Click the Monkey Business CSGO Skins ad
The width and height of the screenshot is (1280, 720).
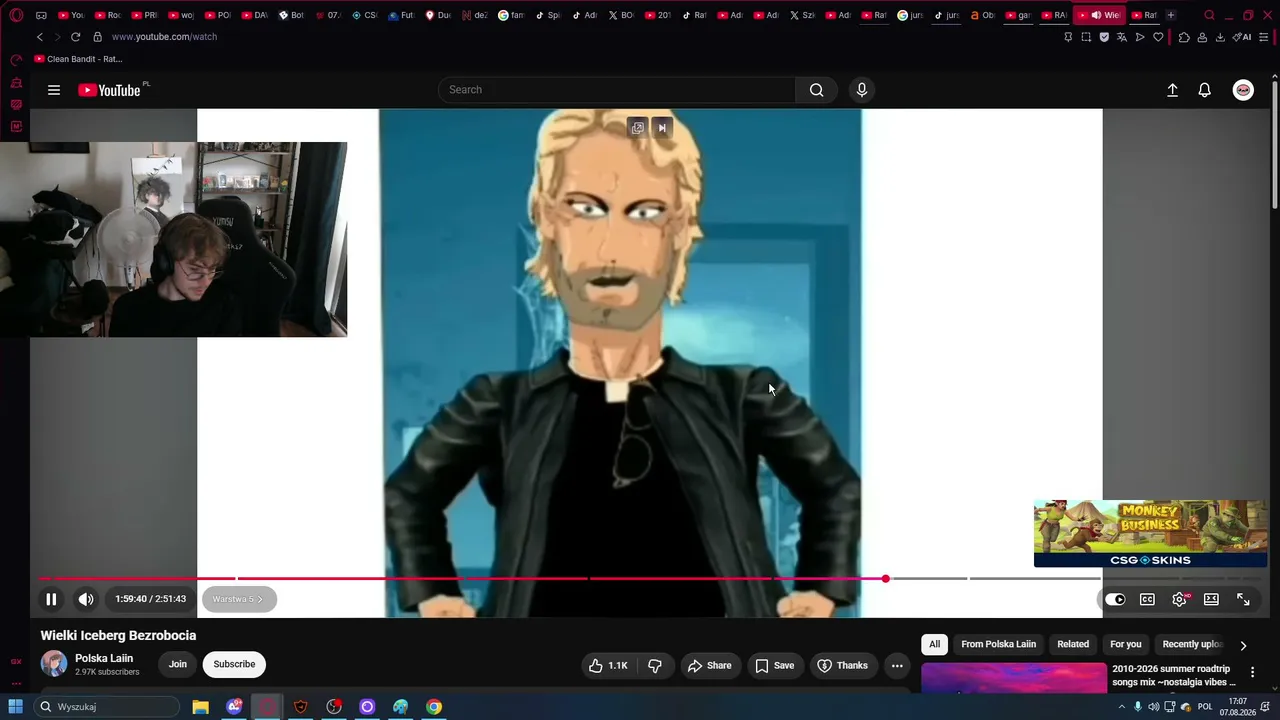(1150, 533)
